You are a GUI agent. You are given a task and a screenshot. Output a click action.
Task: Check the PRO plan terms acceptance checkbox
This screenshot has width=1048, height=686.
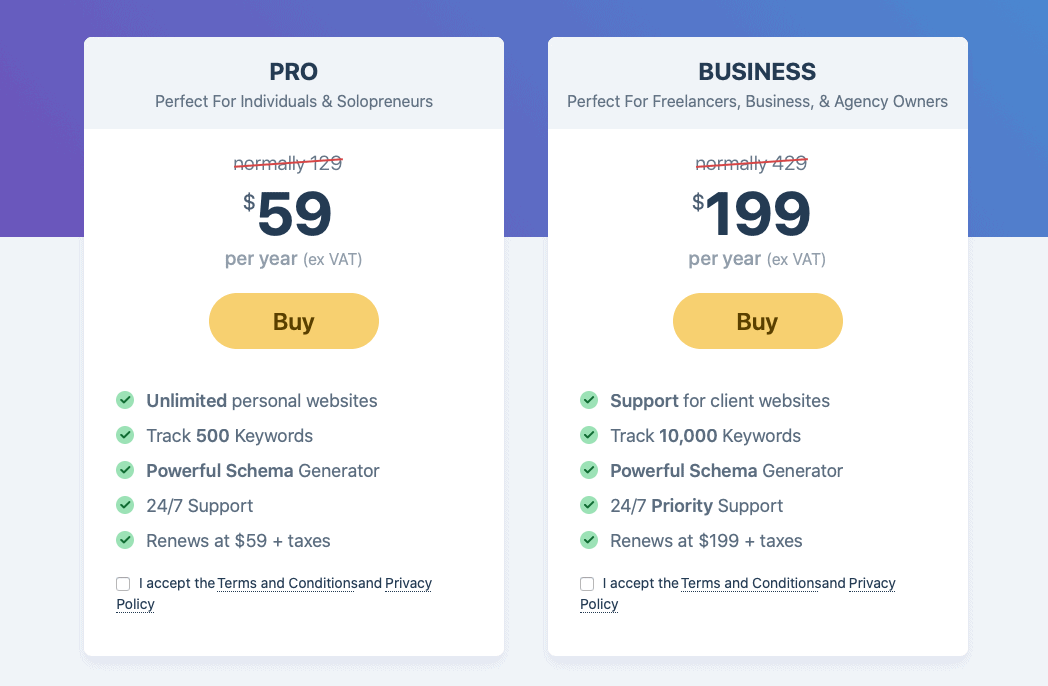[123, 584]
